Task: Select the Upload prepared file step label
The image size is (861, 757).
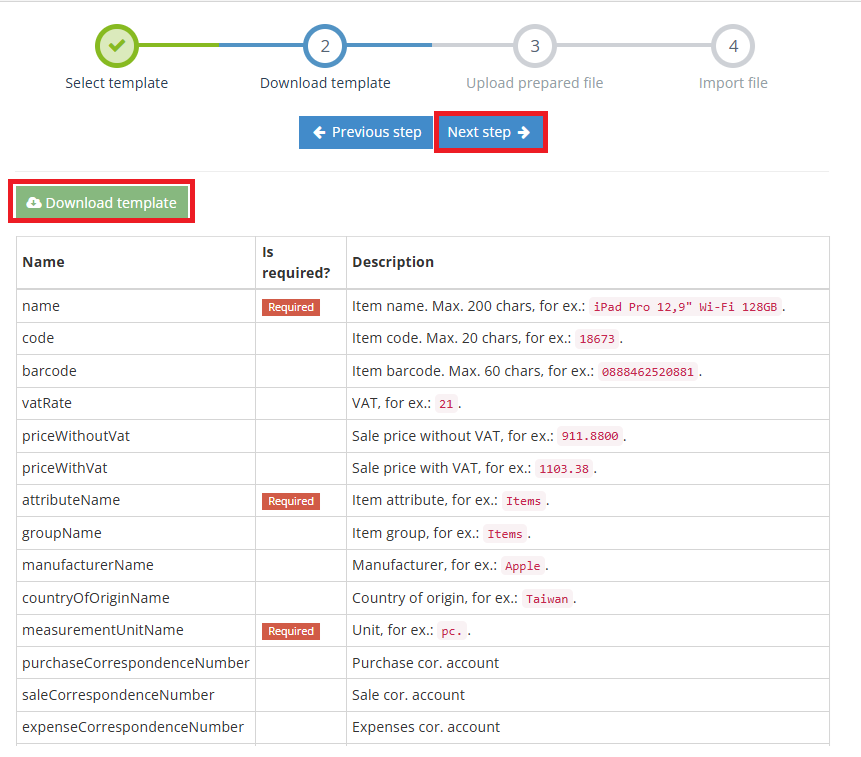Action: pos(534,83)
